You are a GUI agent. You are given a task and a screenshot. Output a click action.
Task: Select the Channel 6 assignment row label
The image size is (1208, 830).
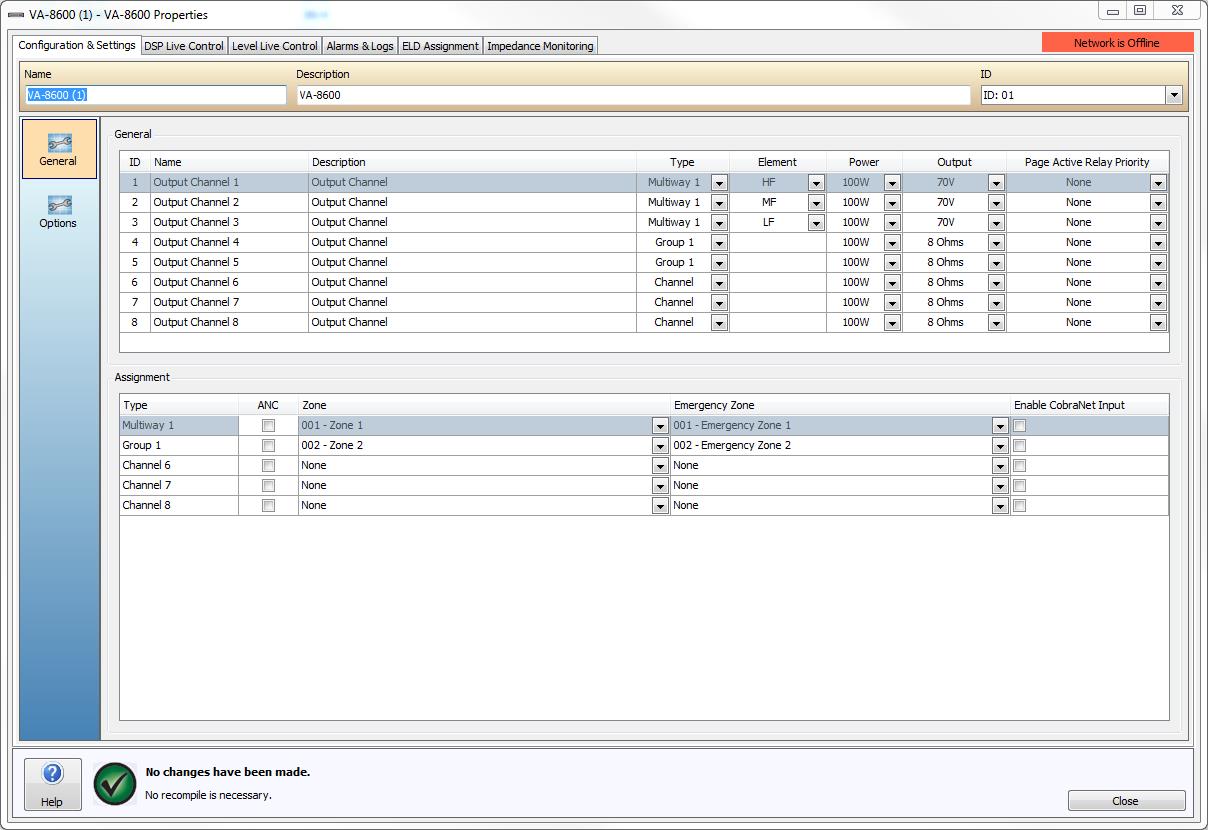coord(179,466)
